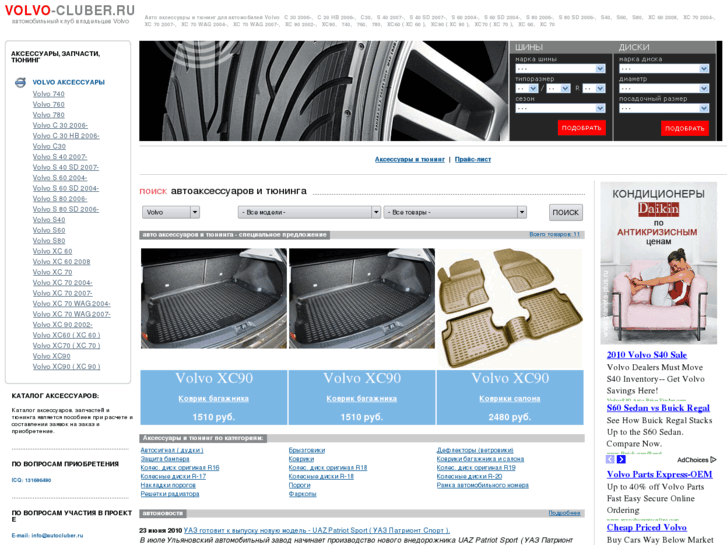This screenshot has width=727, height=545.
Task: Open beige cabin mats product photo
Action: [x=510, y=308]
